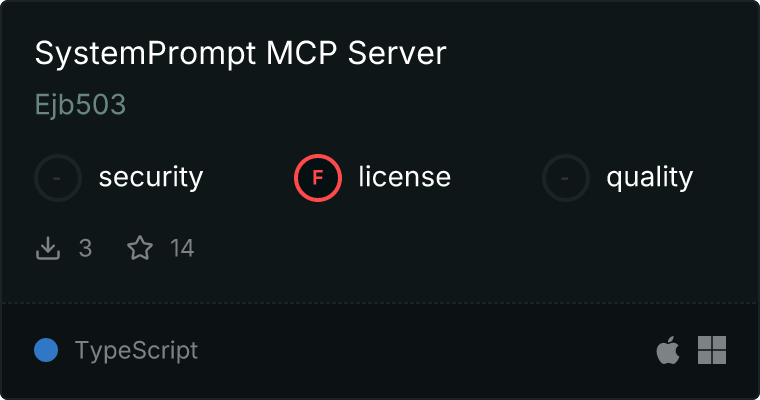
Task: Click the Windows platform icon
Action: [712, 350]
